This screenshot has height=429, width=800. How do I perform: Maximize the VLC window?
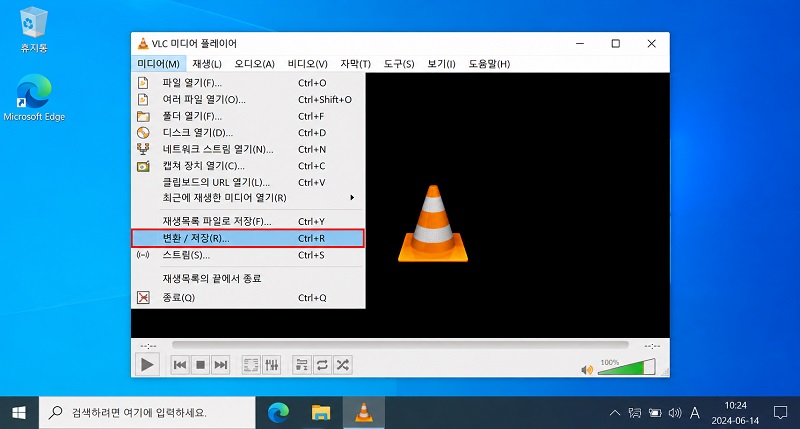tap(616, 44)
